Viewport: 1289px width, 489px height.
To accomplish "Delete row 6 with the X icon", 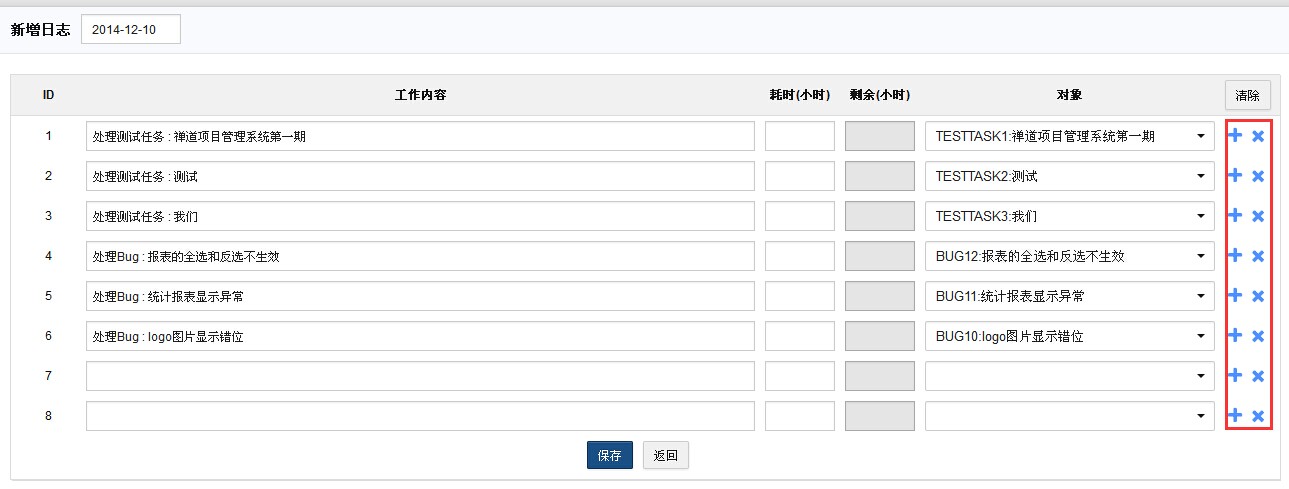I will tap(1258, 336).
